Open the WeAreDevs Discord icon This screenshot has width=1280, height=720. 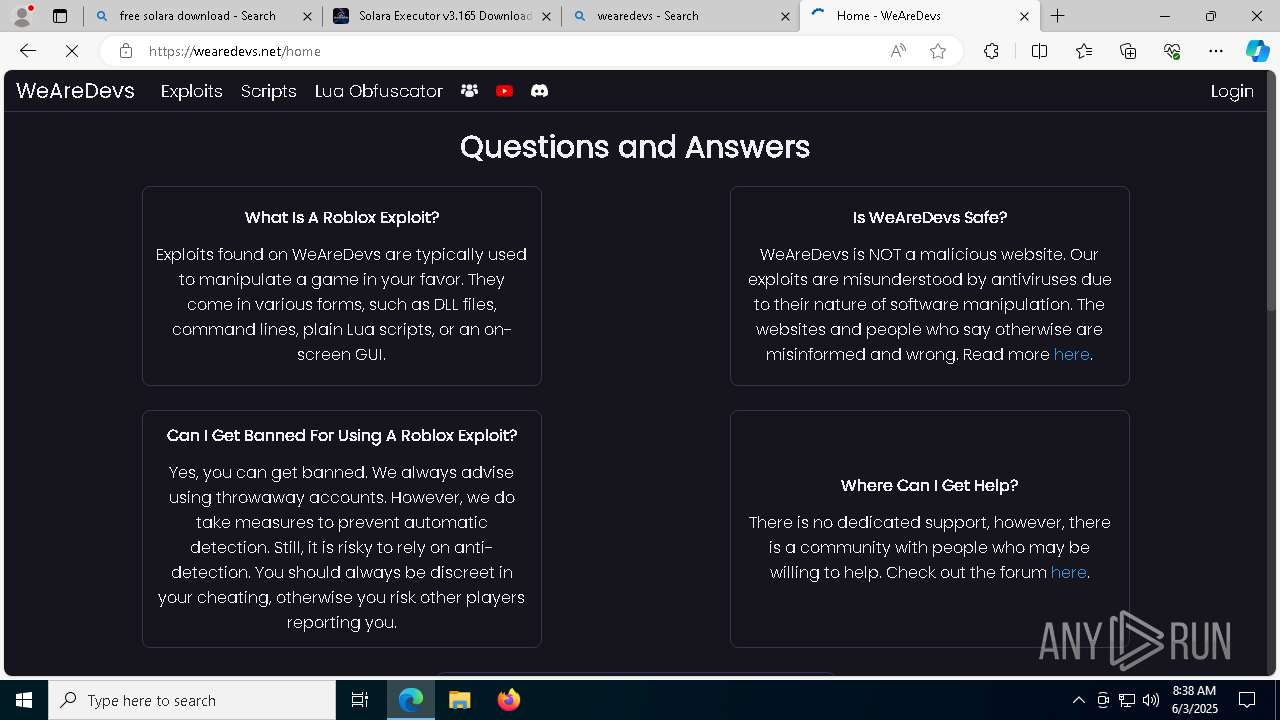[x=539, y=91]
